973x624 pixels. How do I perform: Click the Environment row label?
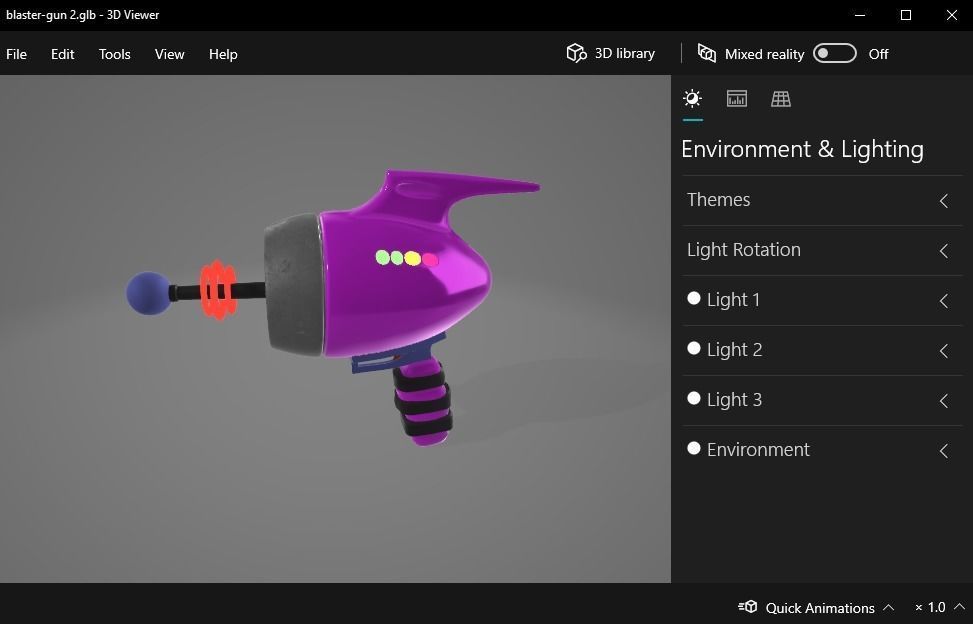(758, 449)
